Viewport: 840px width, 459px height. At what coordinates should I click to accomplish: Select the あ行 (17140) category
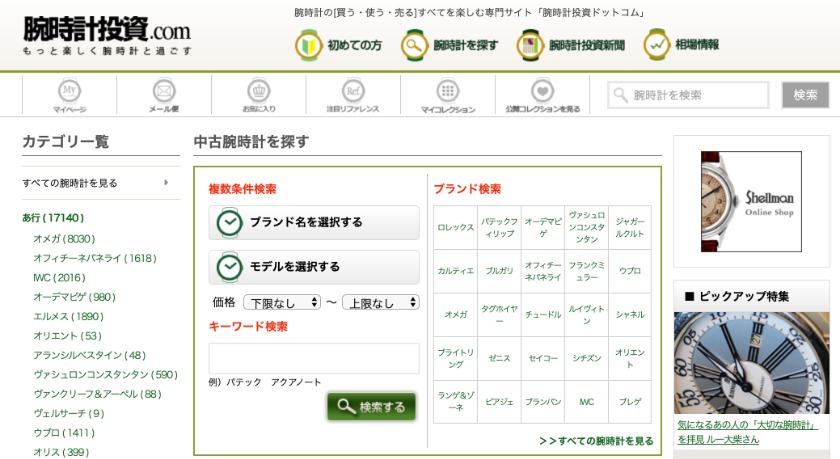click(53, 218)
